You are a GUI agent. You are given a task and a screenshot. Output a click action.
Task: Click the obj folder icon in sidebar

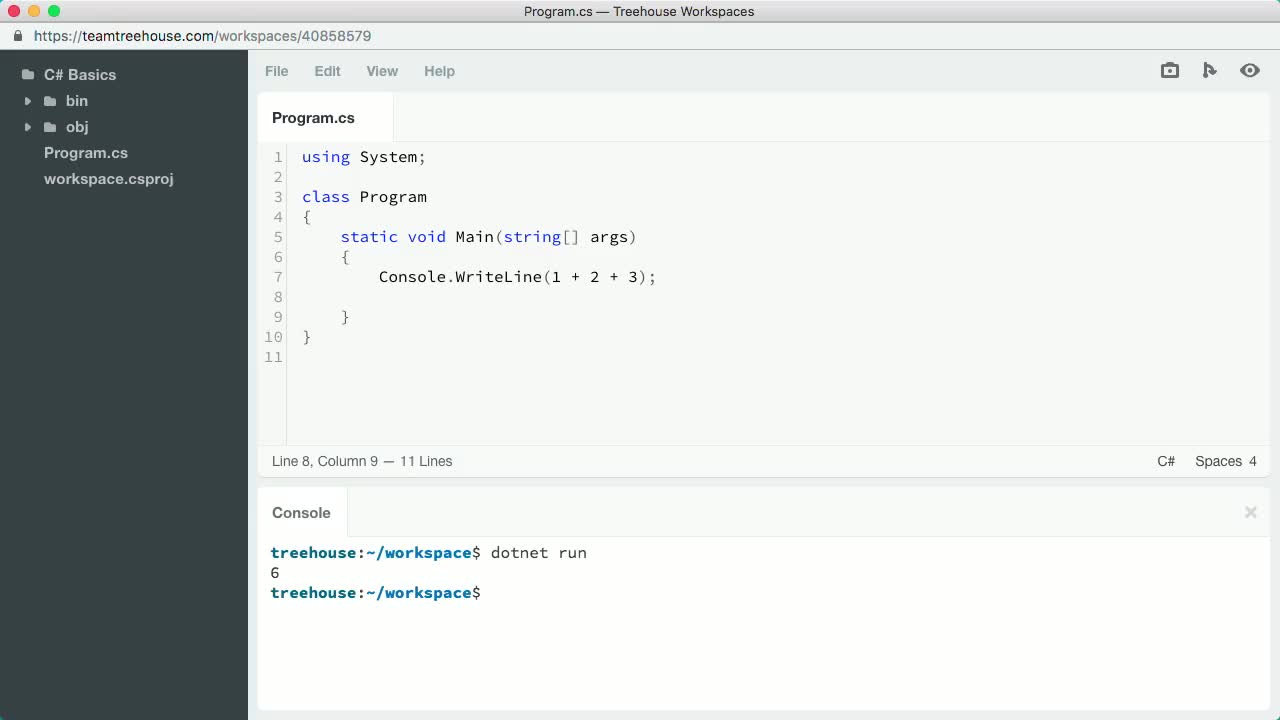pyautogui.click(x=51, y=127)
